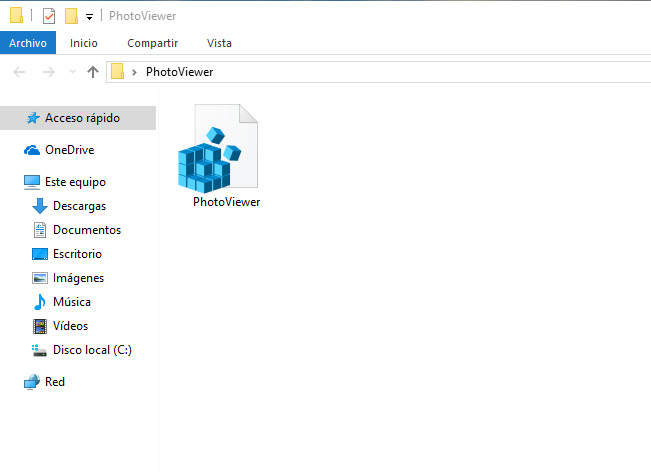Switch to the Compartir ribbon tab
Viewport: 651px width, 472px height.
[x=152, y=43]
